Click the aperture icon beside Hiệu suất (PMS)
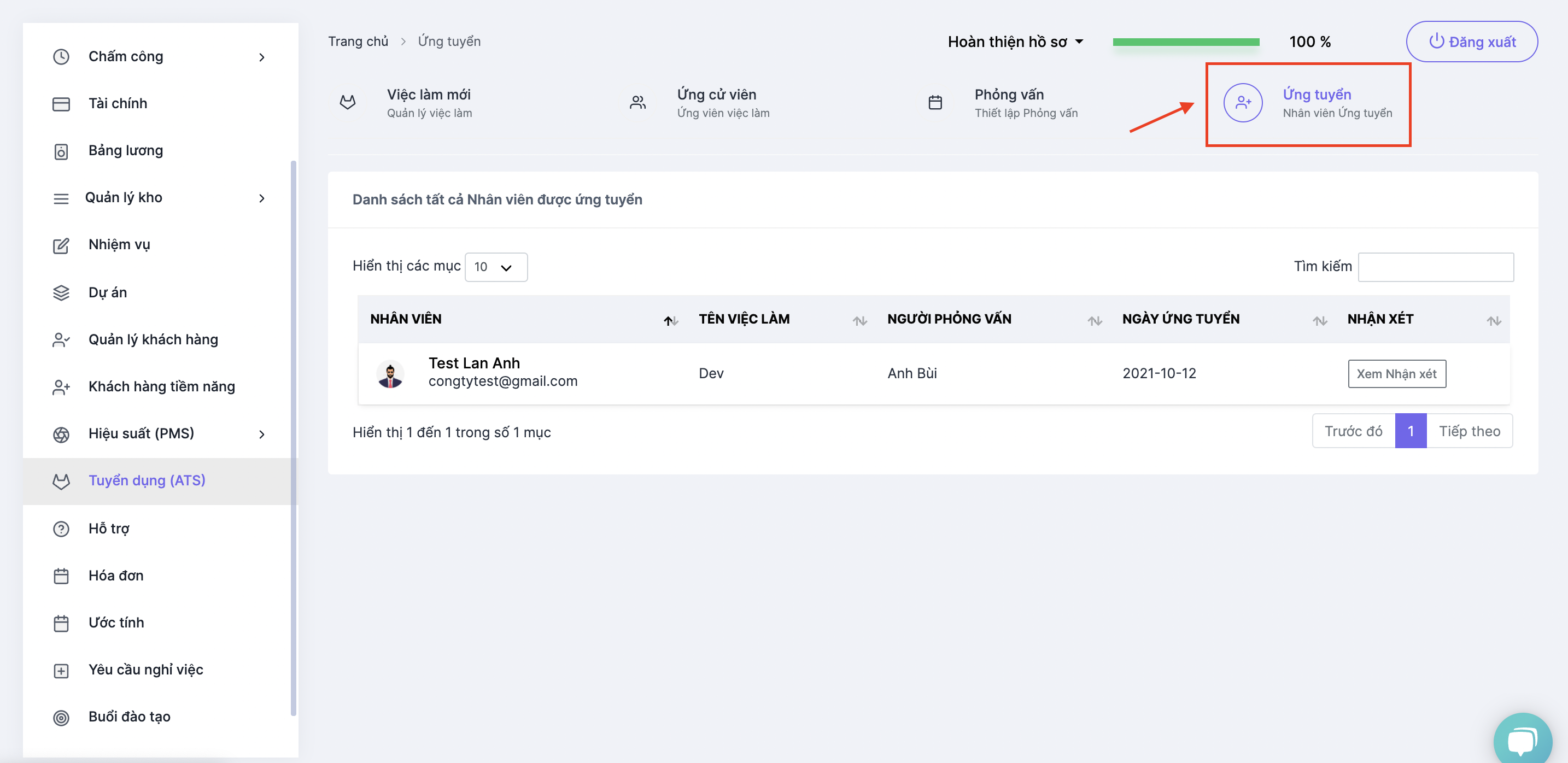1568x763 pixels. 61,435
